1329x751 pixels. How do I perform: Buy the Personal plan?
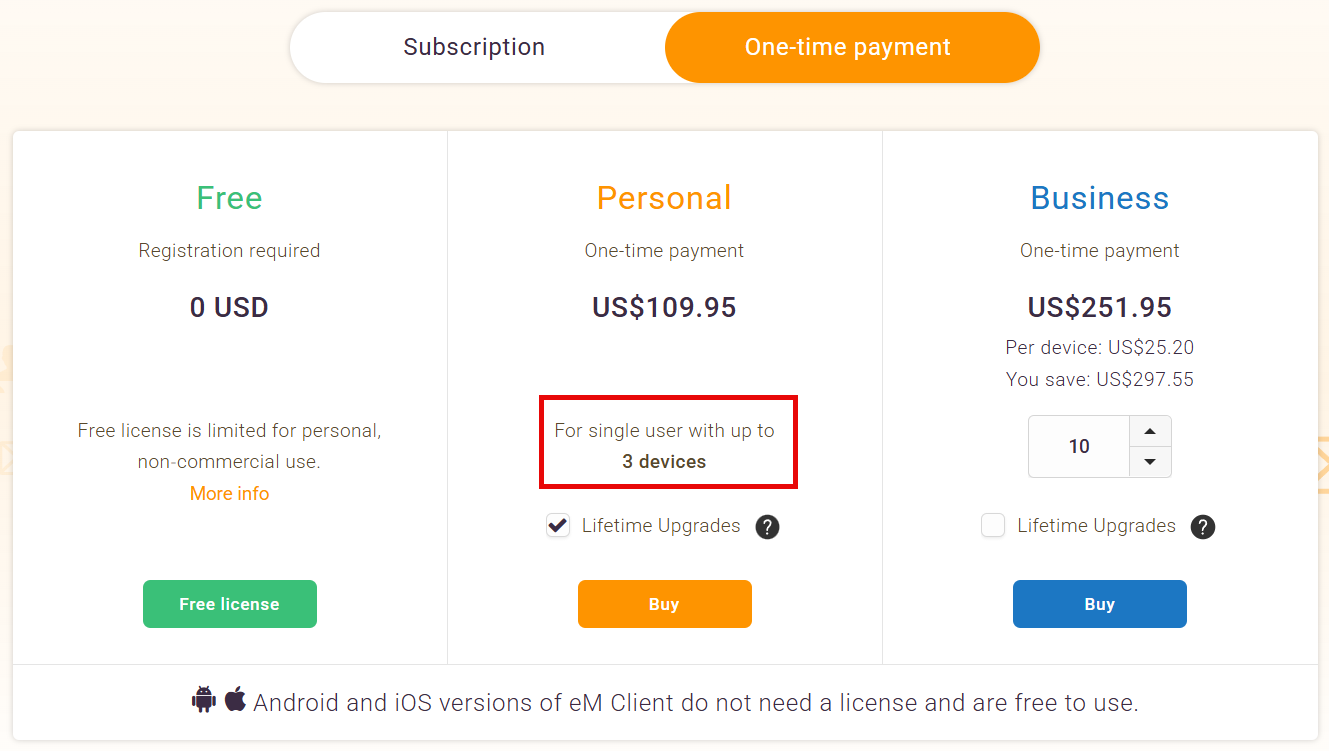[665, 604]
